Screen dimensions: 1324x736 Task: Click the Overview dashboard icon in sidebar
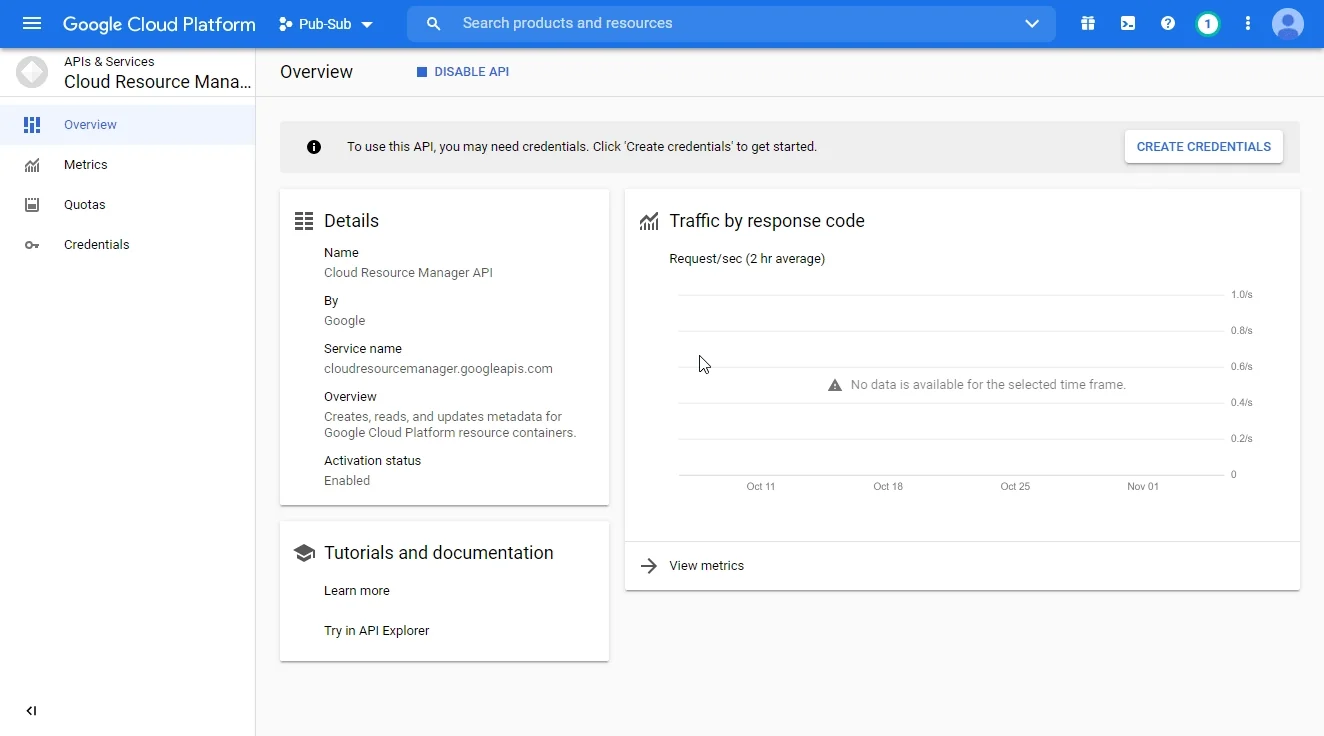32,125
